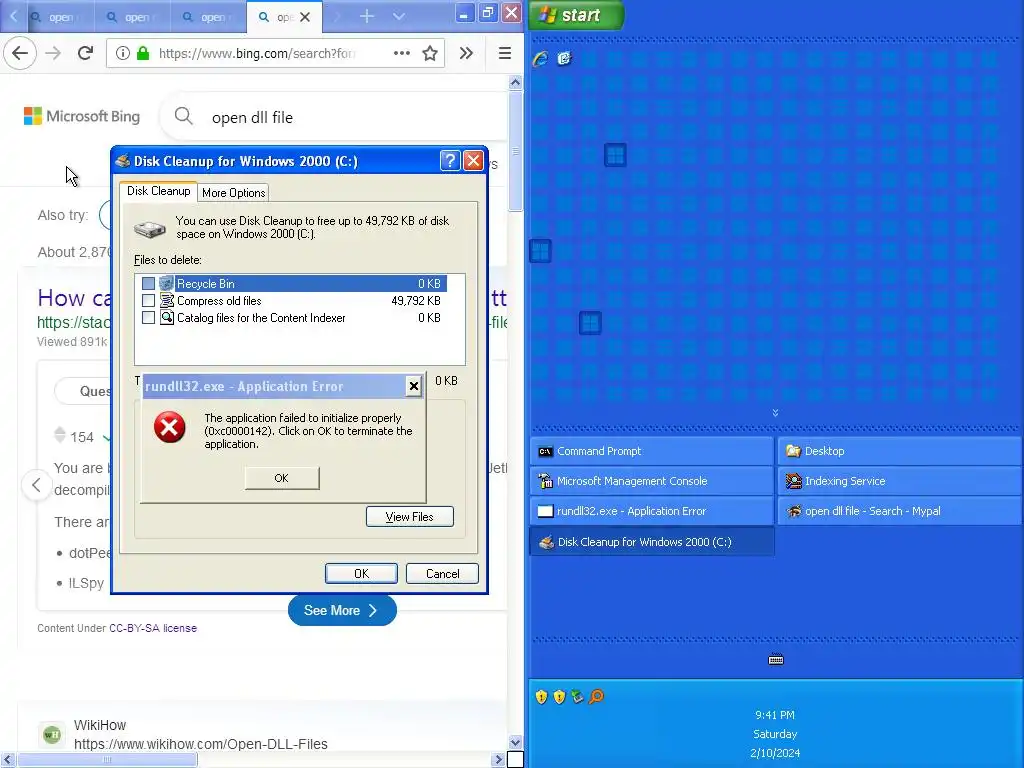The height and width of the screenshot is (768, 1024).
Task: Click the second security shield tray icon
Action: point(559,697)
